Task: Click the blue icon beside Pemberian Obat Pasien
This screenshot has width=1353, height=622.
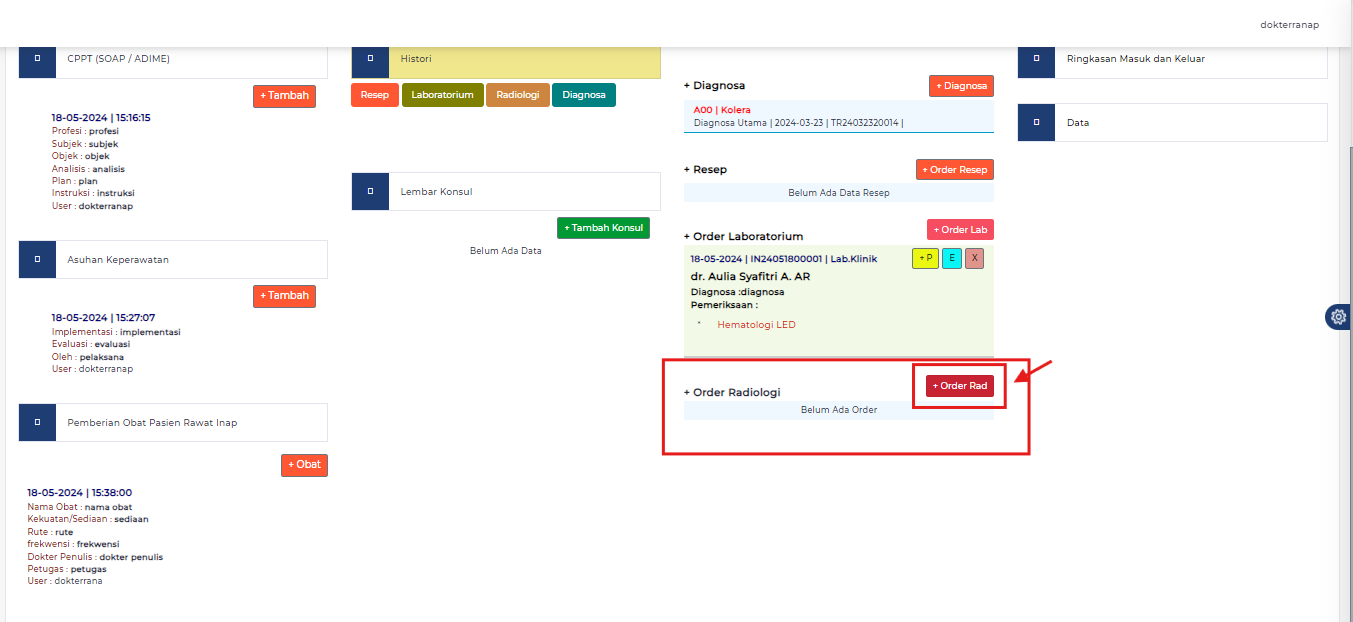Action: [38, 422]
